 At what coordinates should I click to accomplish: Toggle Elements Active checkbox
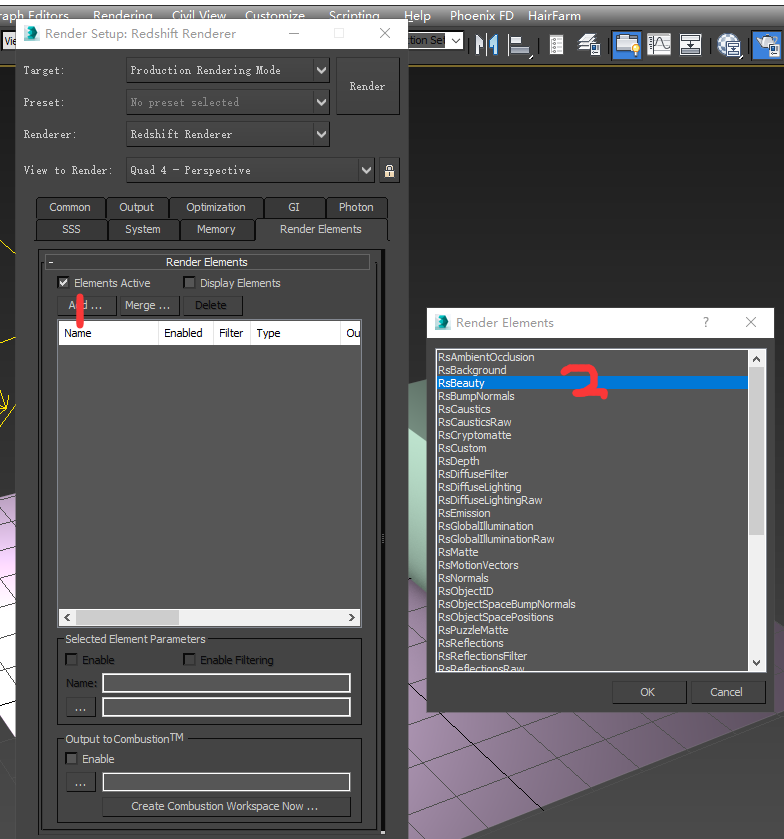(x=63, y=283)
